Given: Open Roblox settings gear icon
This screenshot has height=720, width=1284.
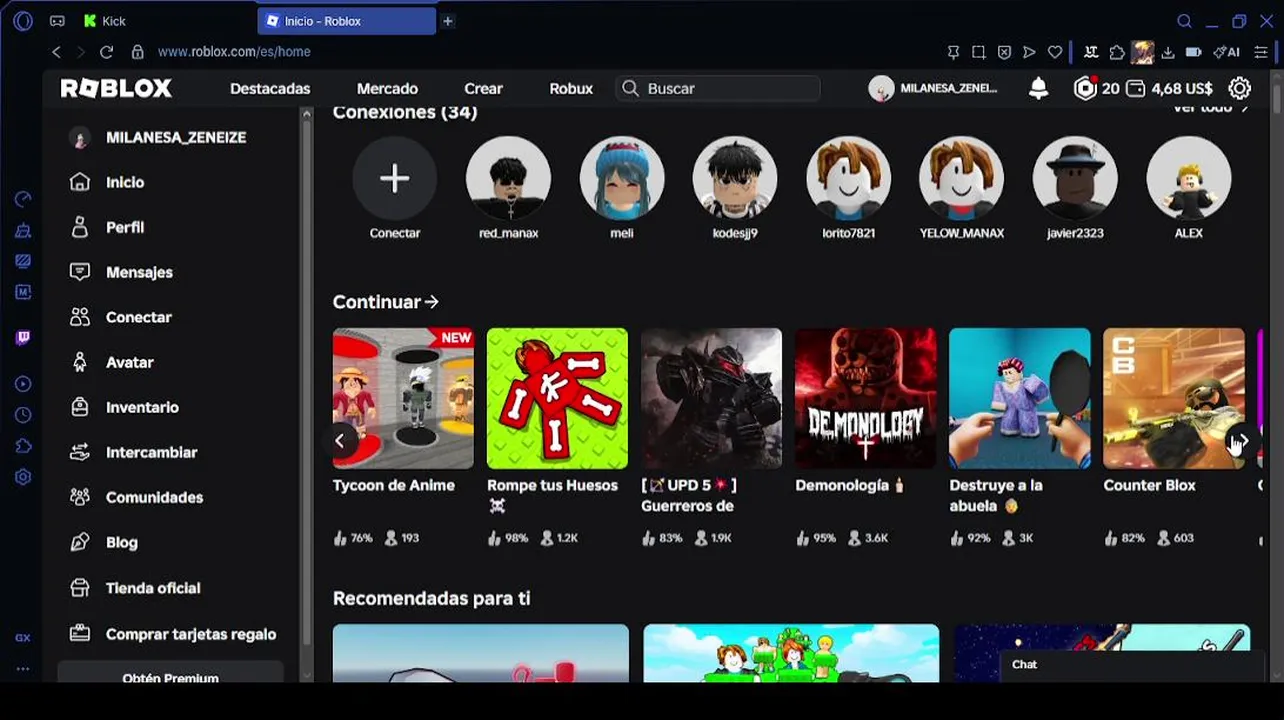Looking at the screenshot, I should [x=1240, y=88].
